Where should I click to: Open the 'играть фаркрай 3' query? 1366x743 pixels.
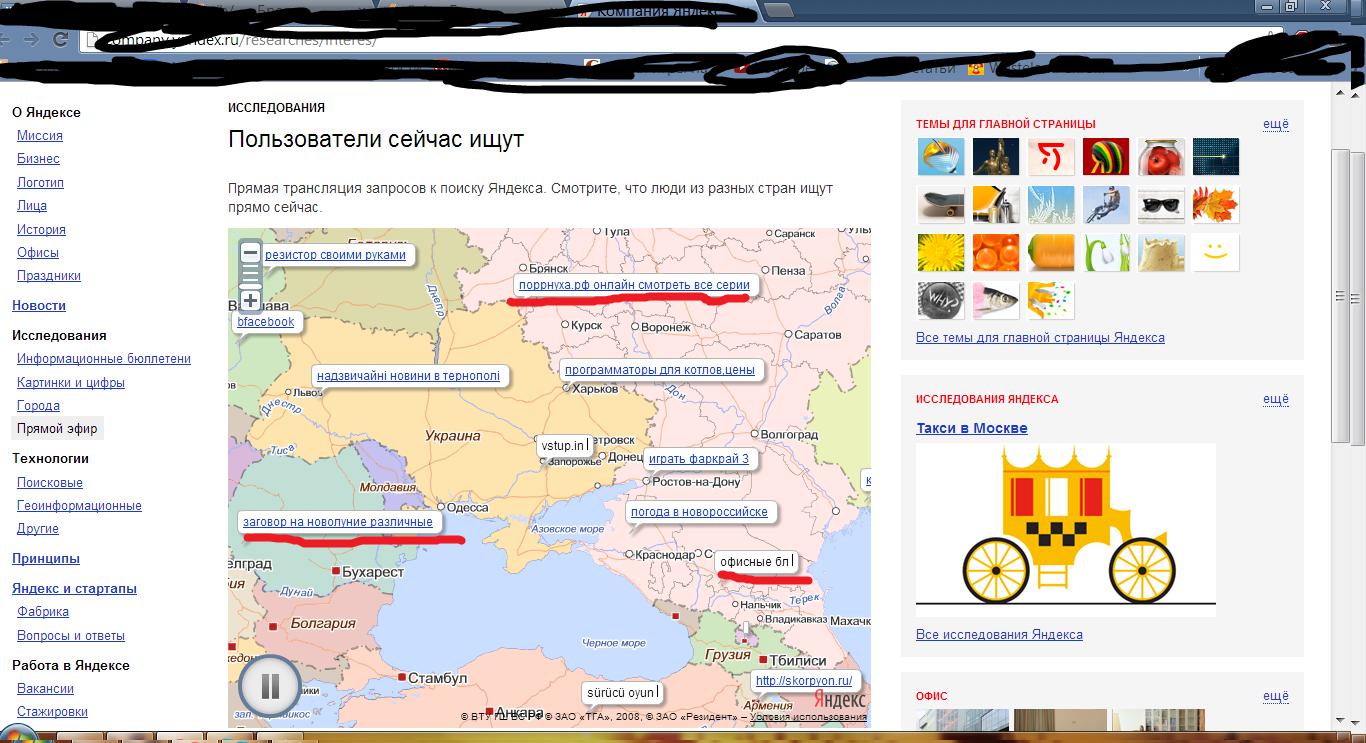[x=699, y=459]
